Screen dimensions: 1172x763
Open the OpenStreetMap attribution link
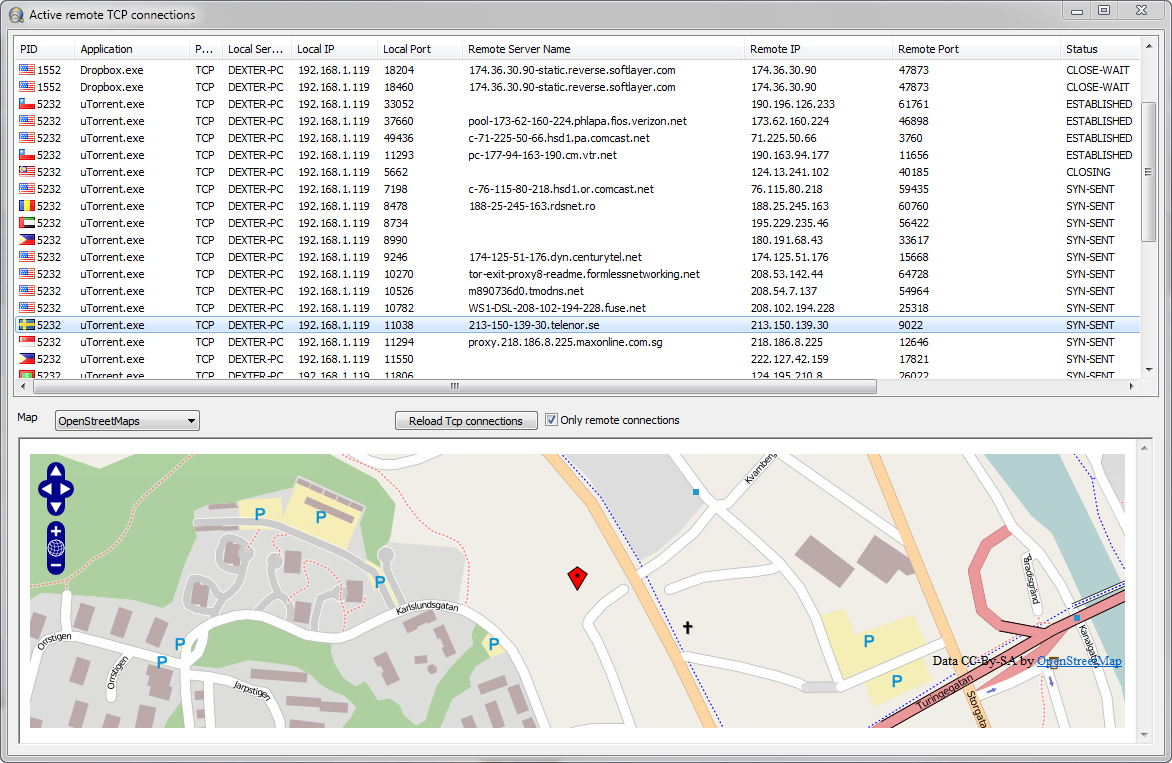pyautogui.click(x=1079, y=661)
